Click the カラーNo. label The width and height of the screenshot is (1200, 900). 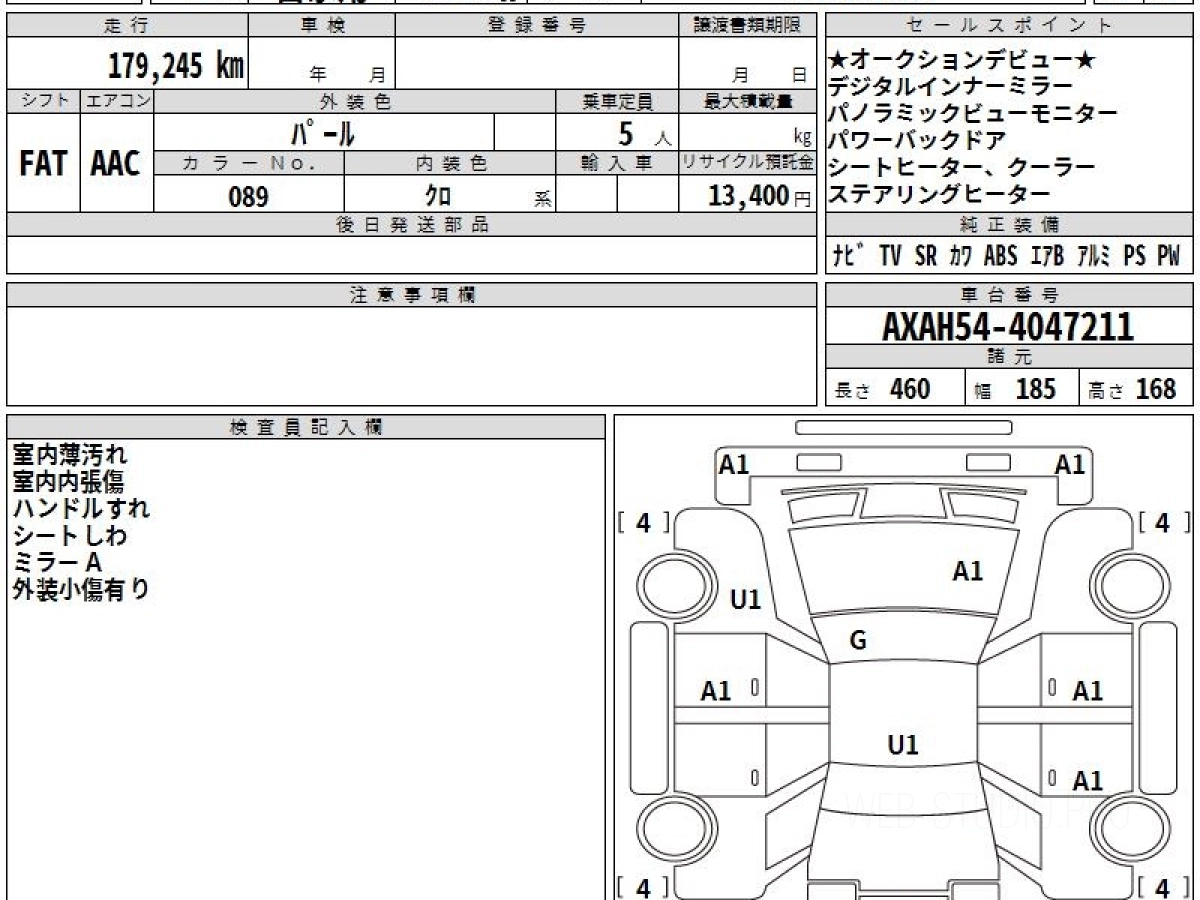click(249, 163)
